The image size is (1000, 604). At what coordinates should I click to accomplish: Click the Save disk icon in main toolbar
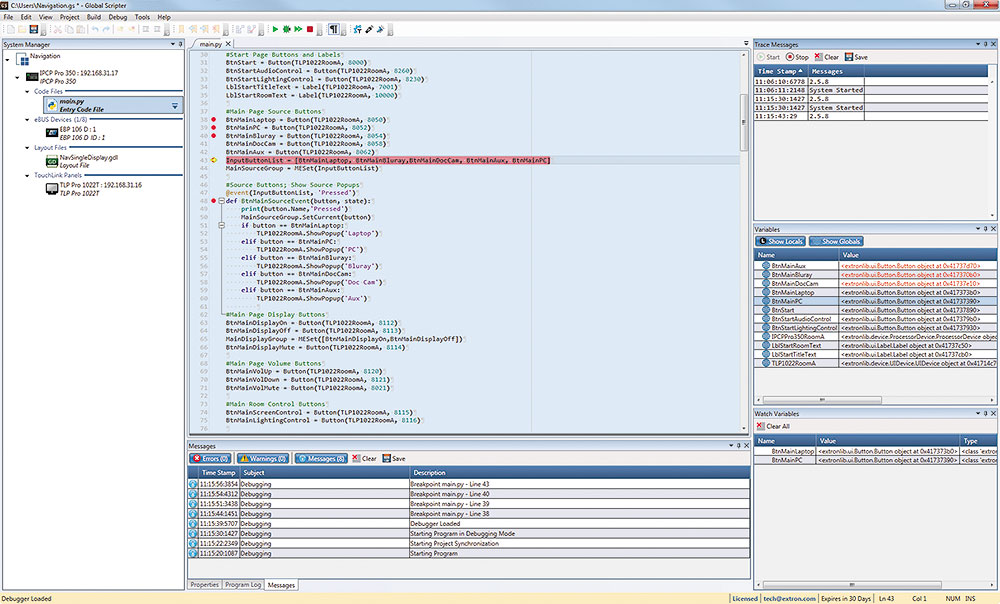(x=35, y=30)
